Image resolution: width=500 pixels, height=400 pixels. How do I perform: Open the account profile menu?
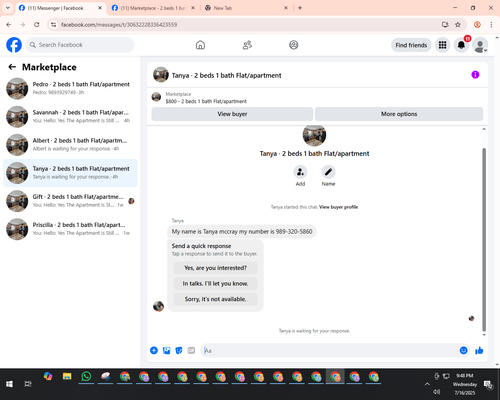(x=480, y=45)
